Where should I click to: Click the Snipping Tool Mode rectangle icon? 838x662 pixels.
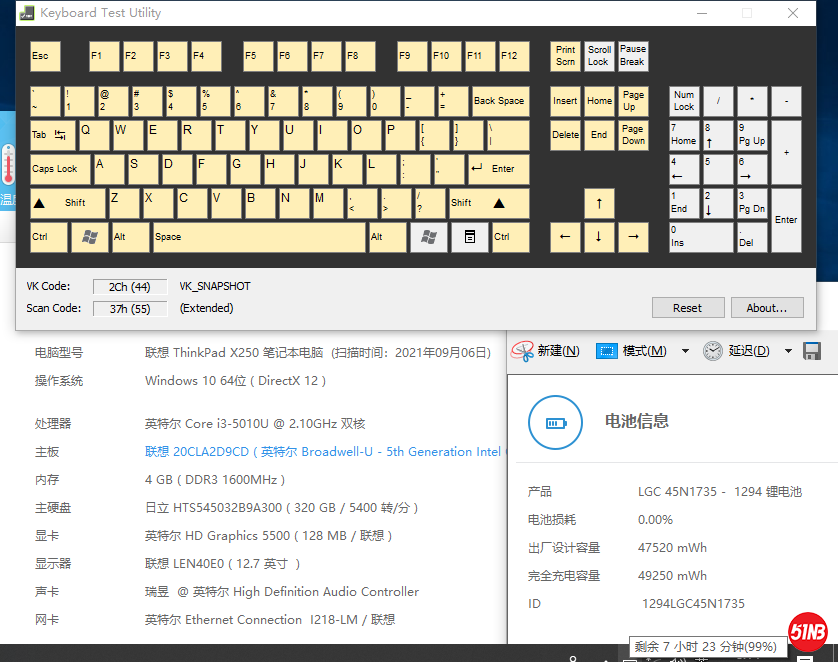click(607, 351)
